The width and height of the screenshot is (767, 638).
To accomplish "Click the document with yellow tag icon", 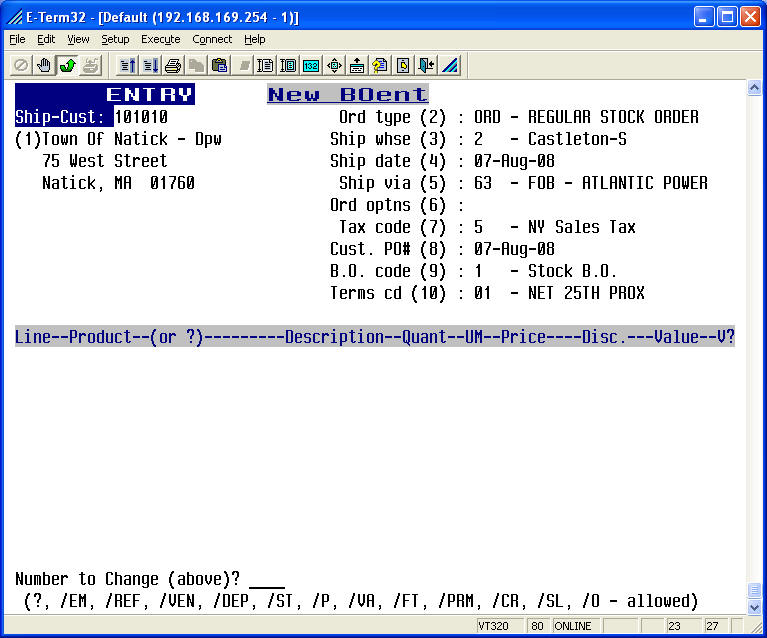I will [403, 65].
